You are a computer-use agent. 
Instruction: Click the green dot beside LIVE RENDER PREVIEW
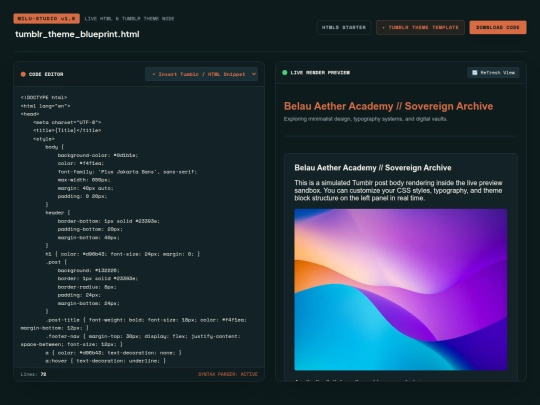click(x=284, y=73)
